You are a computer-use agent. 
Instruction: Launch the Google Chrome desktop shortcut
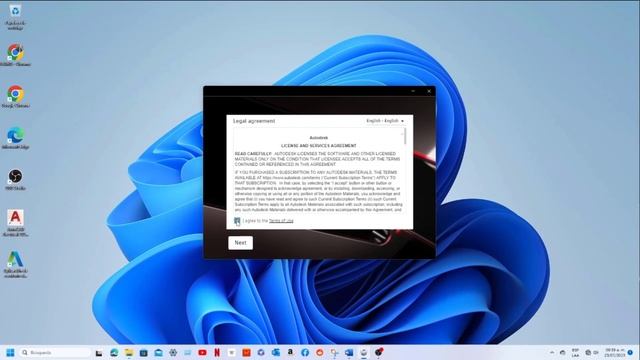click(15, 97)
